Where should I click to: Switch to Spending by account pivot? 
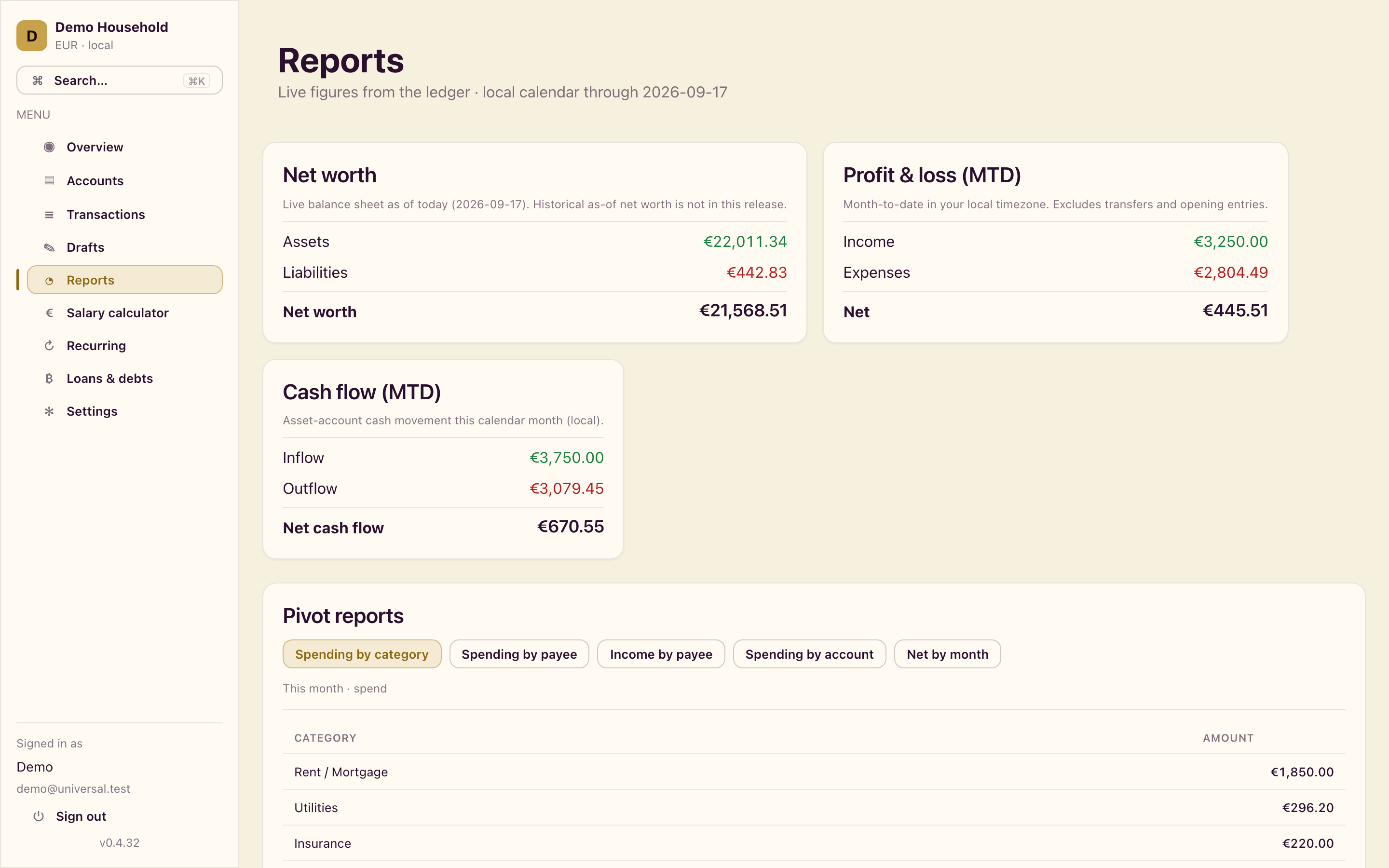click(809, 654)
